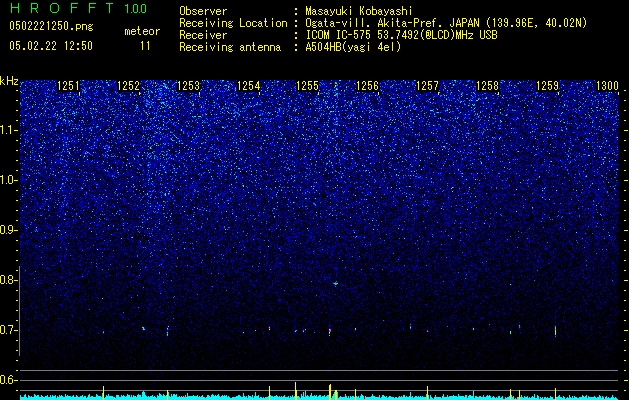Click the Receiving Location label
Screen dimensions: 629x400
[x=233, y=23]
